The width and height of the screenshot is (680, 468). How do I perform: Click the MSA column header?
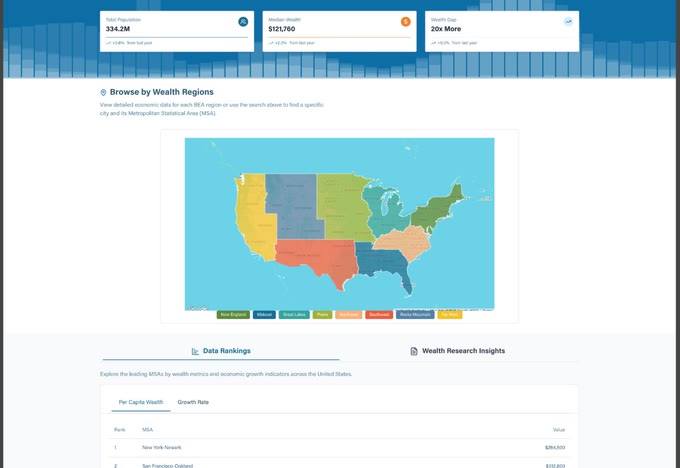(x=147, y=430)
